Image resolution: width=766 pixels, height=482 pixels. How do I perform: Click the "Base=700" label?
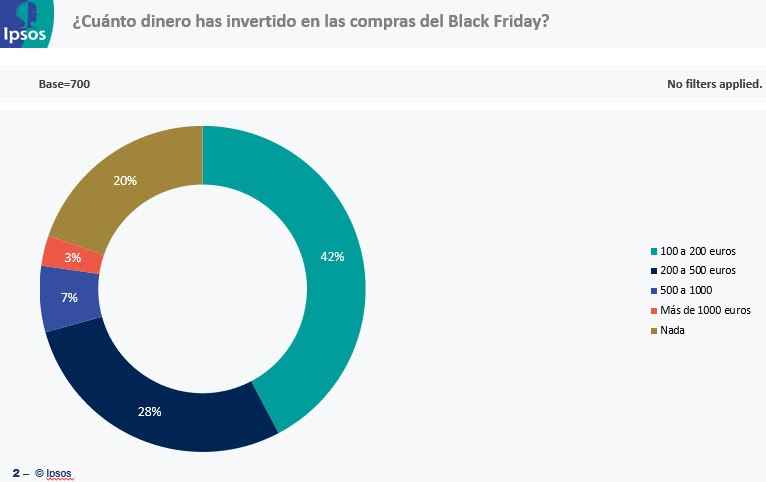click(x=64, y=84)
